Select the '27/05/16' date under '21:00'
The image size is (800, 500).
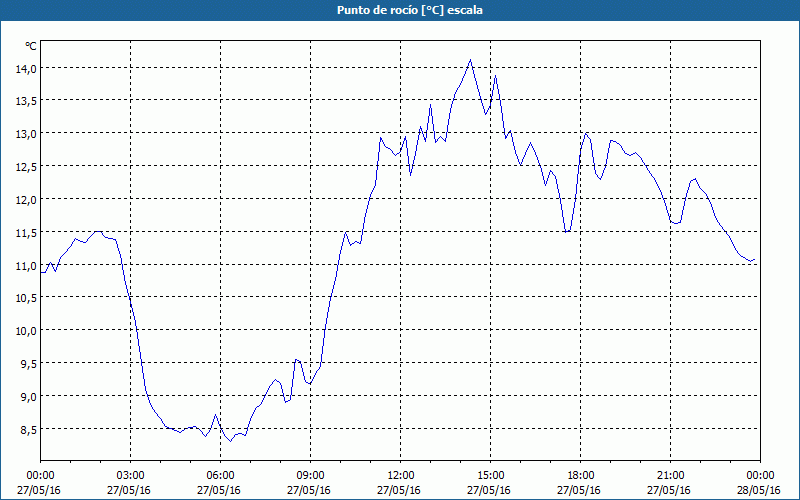(669, 490)
